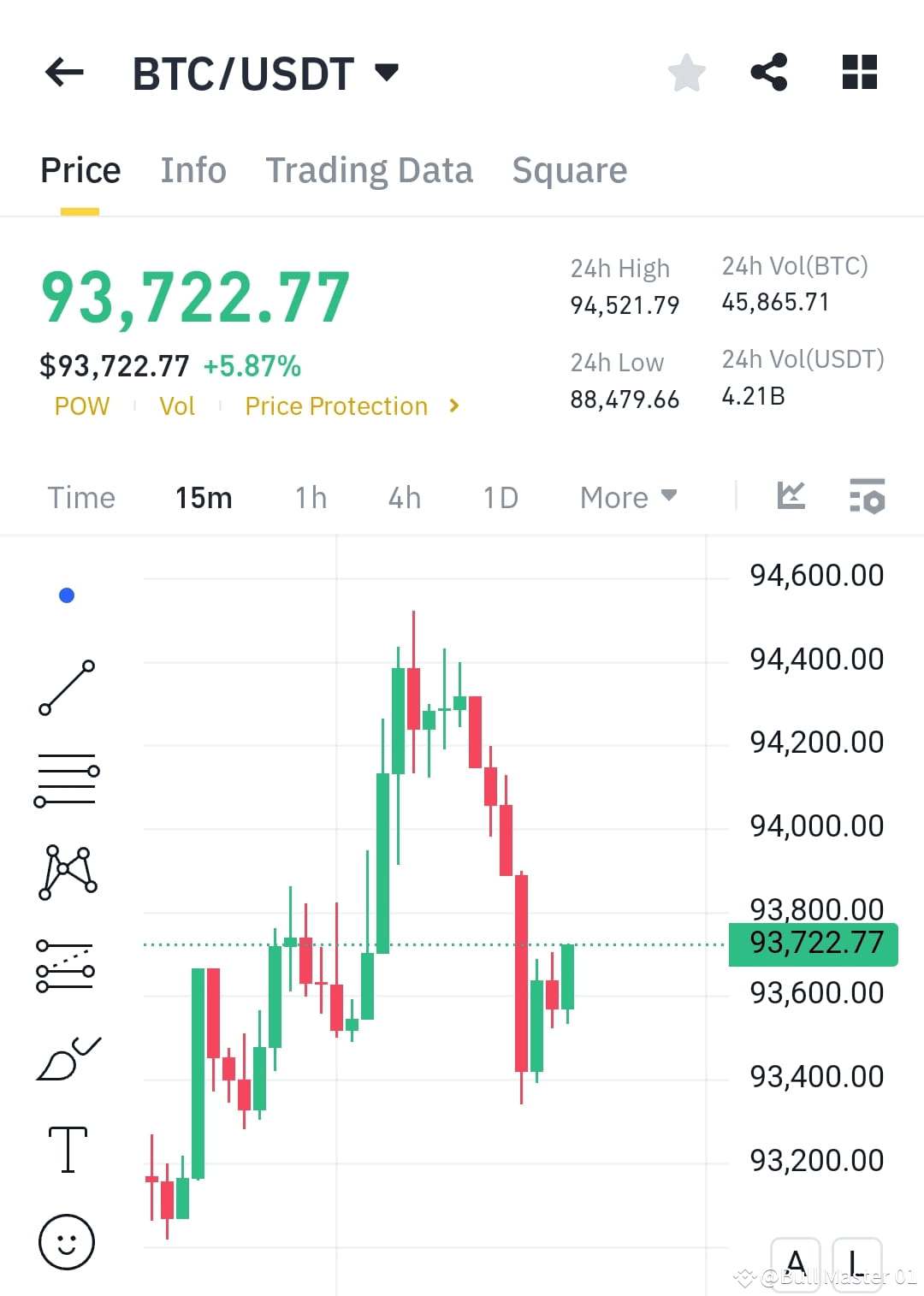Switch to the Trading Data tab
This screenshot has height=1296, width=924.
370,169
